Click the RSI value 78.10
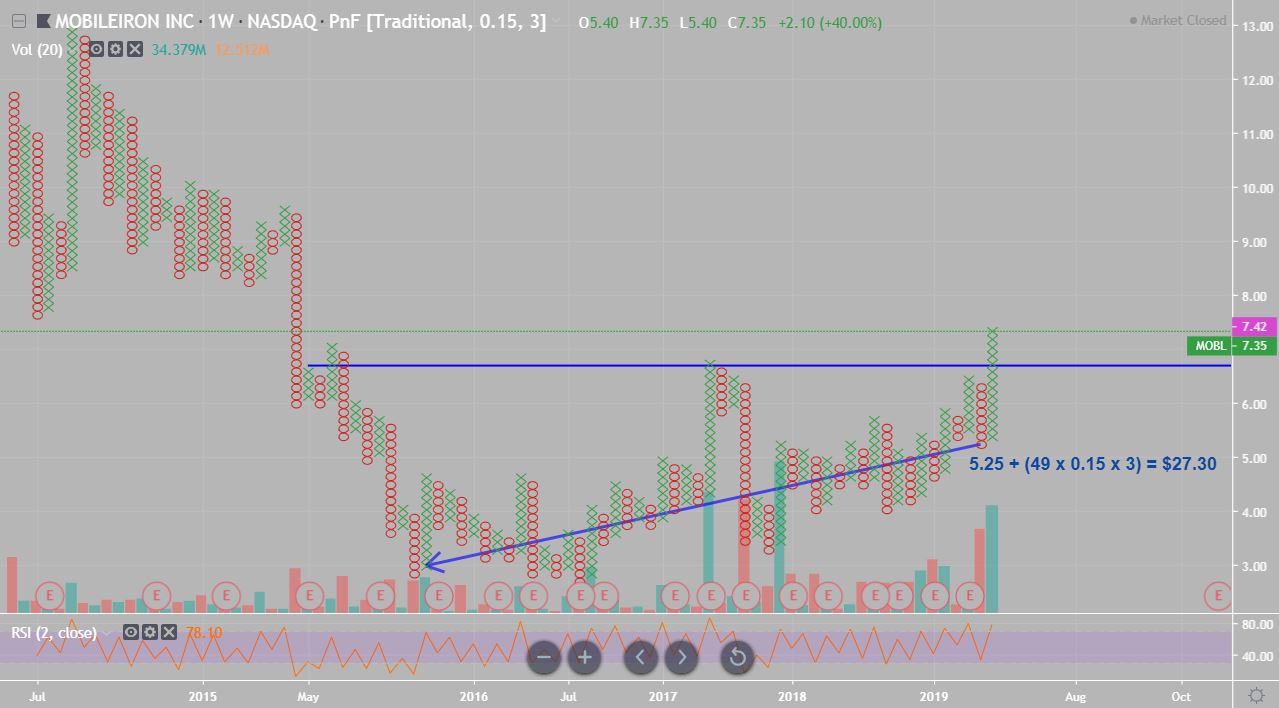The image size is (1279, 708). pyautogui.click(x=204, y=633)
